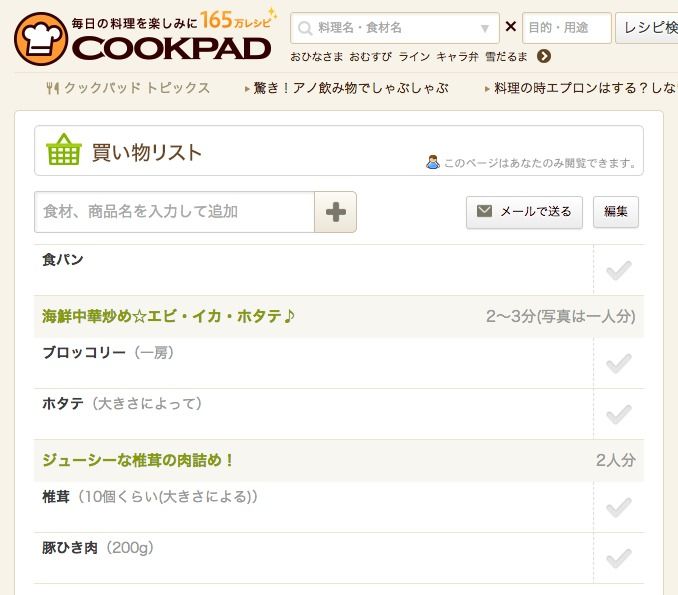The width and height of the screenshot is (678, 595).
Task: Show more trending keywords with round arrow icon
Action: (x=544, y=56)
